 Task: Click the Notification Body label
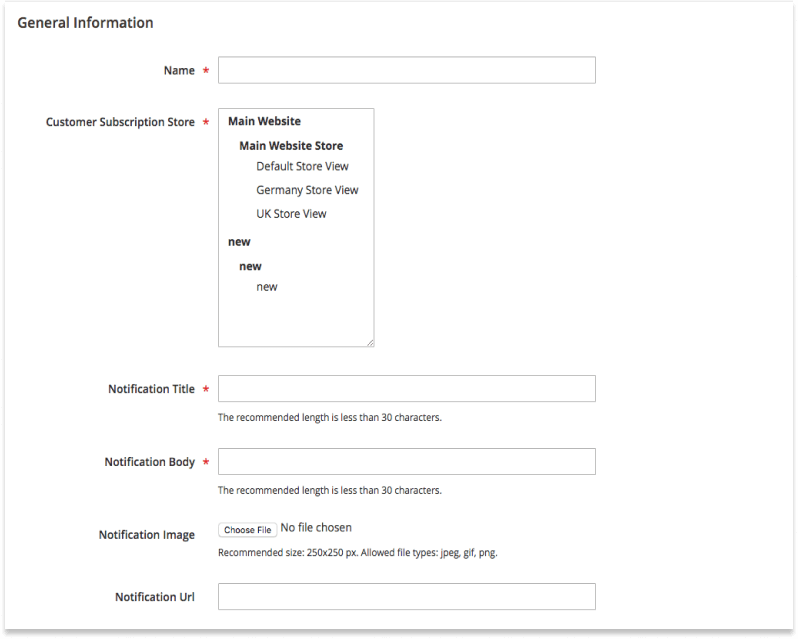tap(150, 462)
